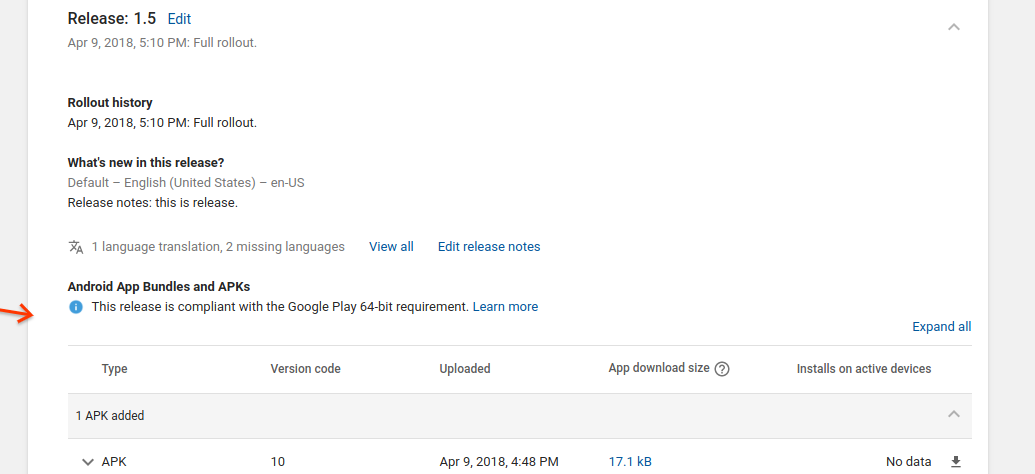Collapse the Release 1.5 section chevron

click(953, 27)
